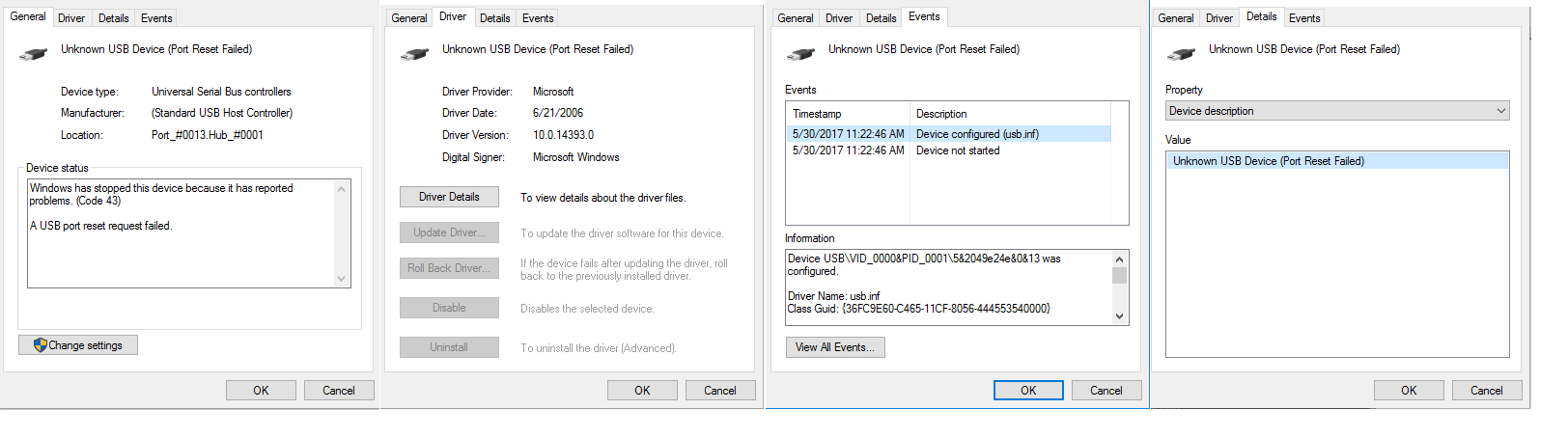This screenshot has width=1568, height=437.
Task: Click the Disable device button
Action: pyautogui.click(x=449, y=308)
